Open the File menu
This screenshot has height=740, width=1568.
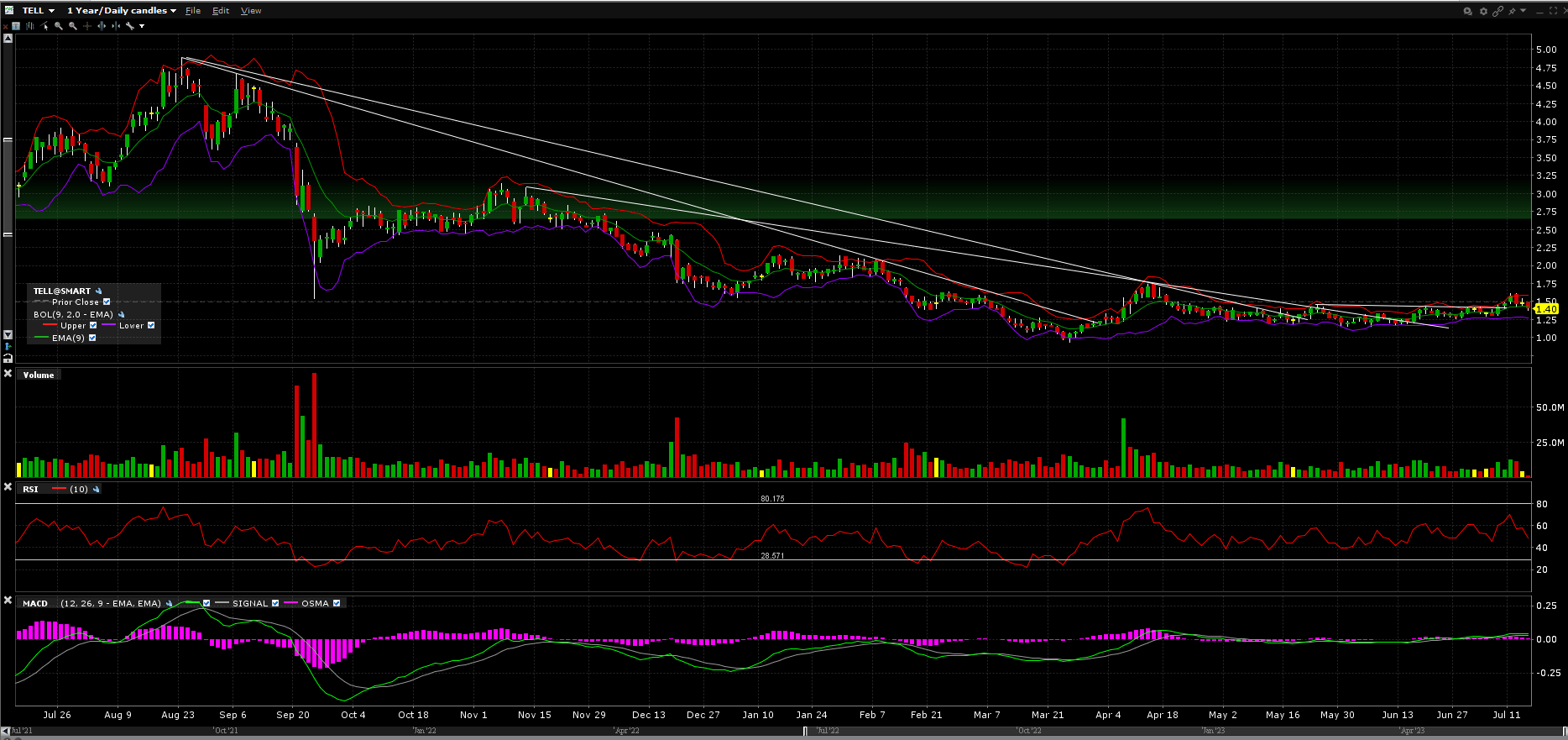tap(193, 11)
